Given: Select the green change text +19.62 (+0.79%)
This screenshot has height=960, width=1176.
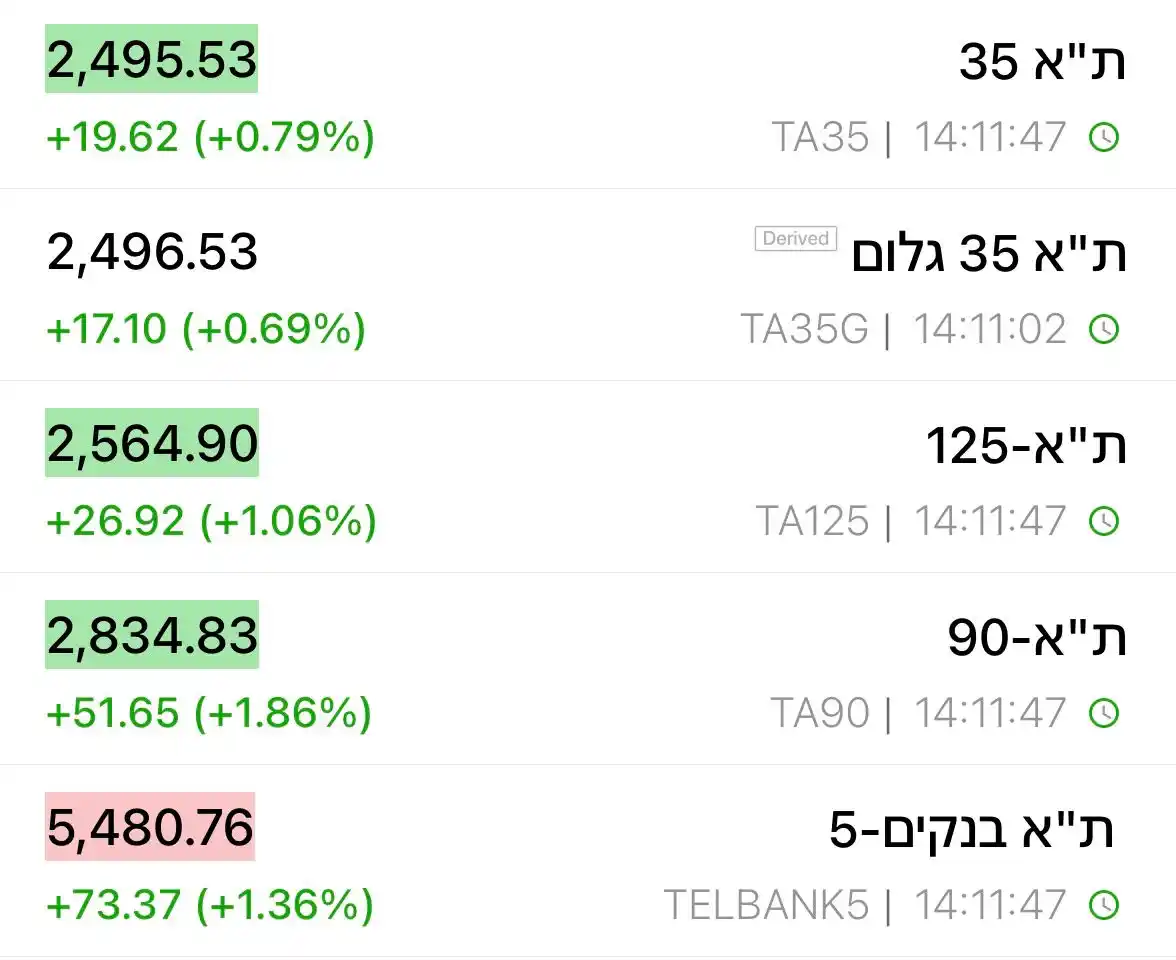Looking at the screenshot, I should [x=210, y=137].
